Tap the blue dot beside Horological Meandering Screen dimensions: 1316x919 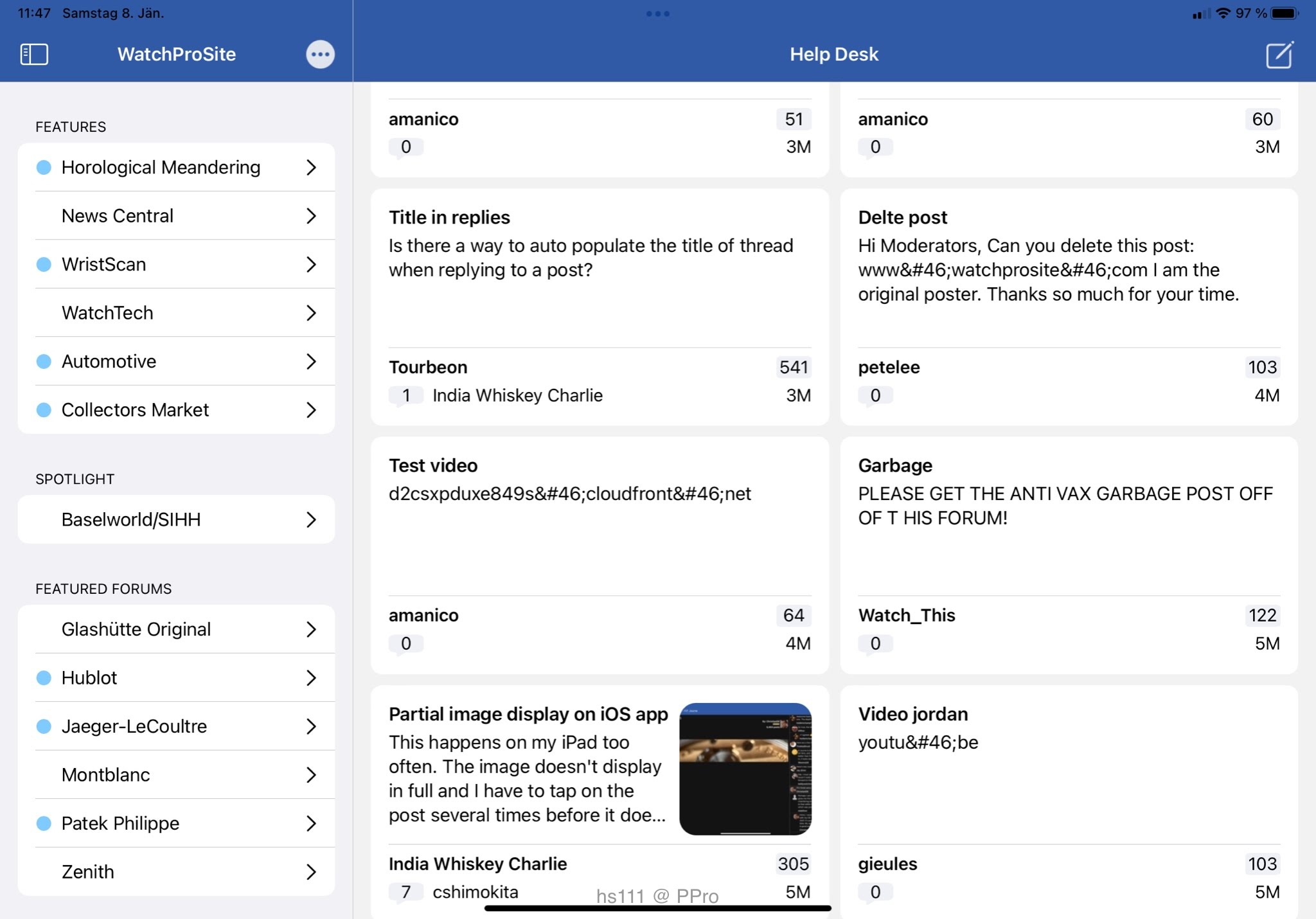click(44, 167)
